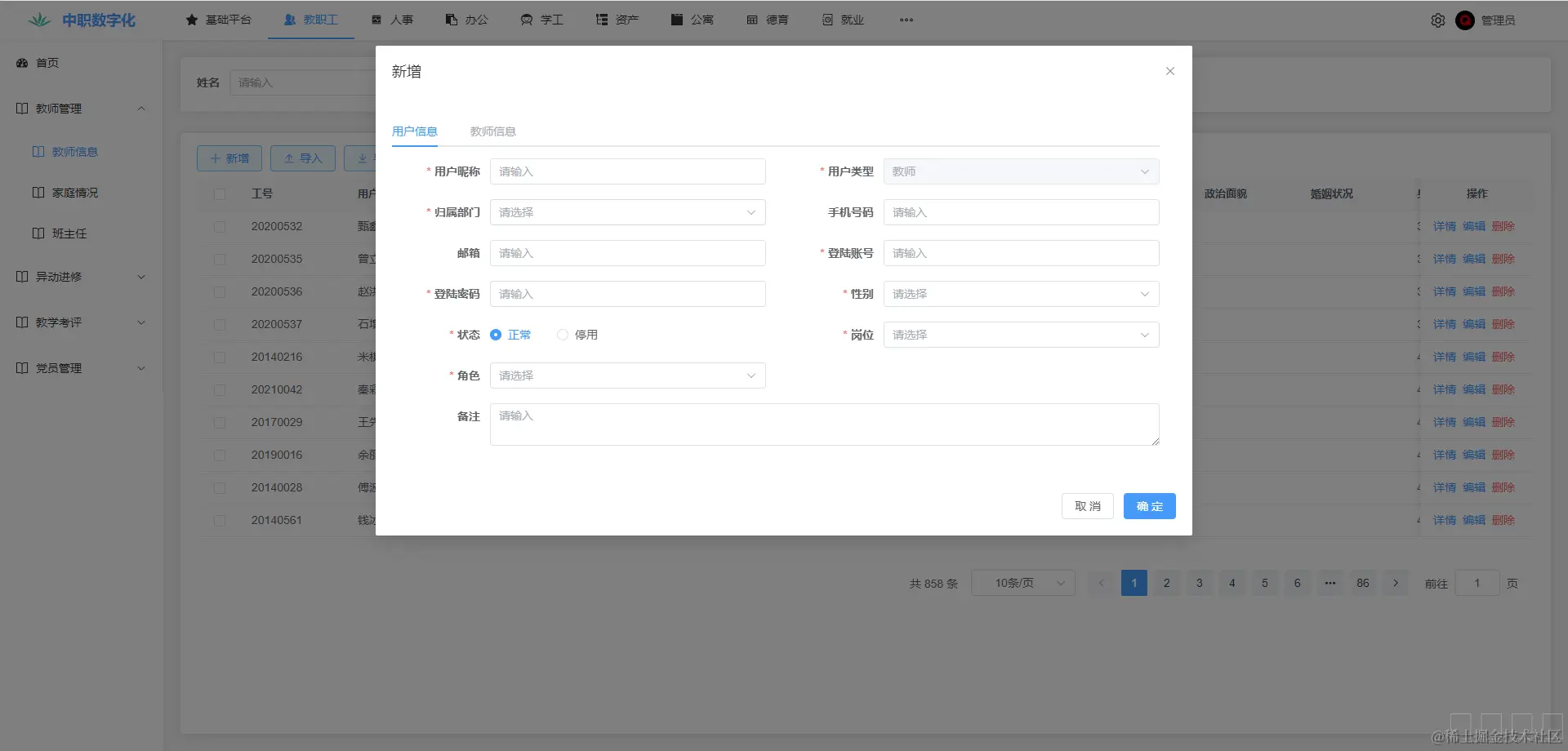This screenshot has height=751, width=1568.
Task: Click 编辑 link in last table row
Action: coord(1474,520)
